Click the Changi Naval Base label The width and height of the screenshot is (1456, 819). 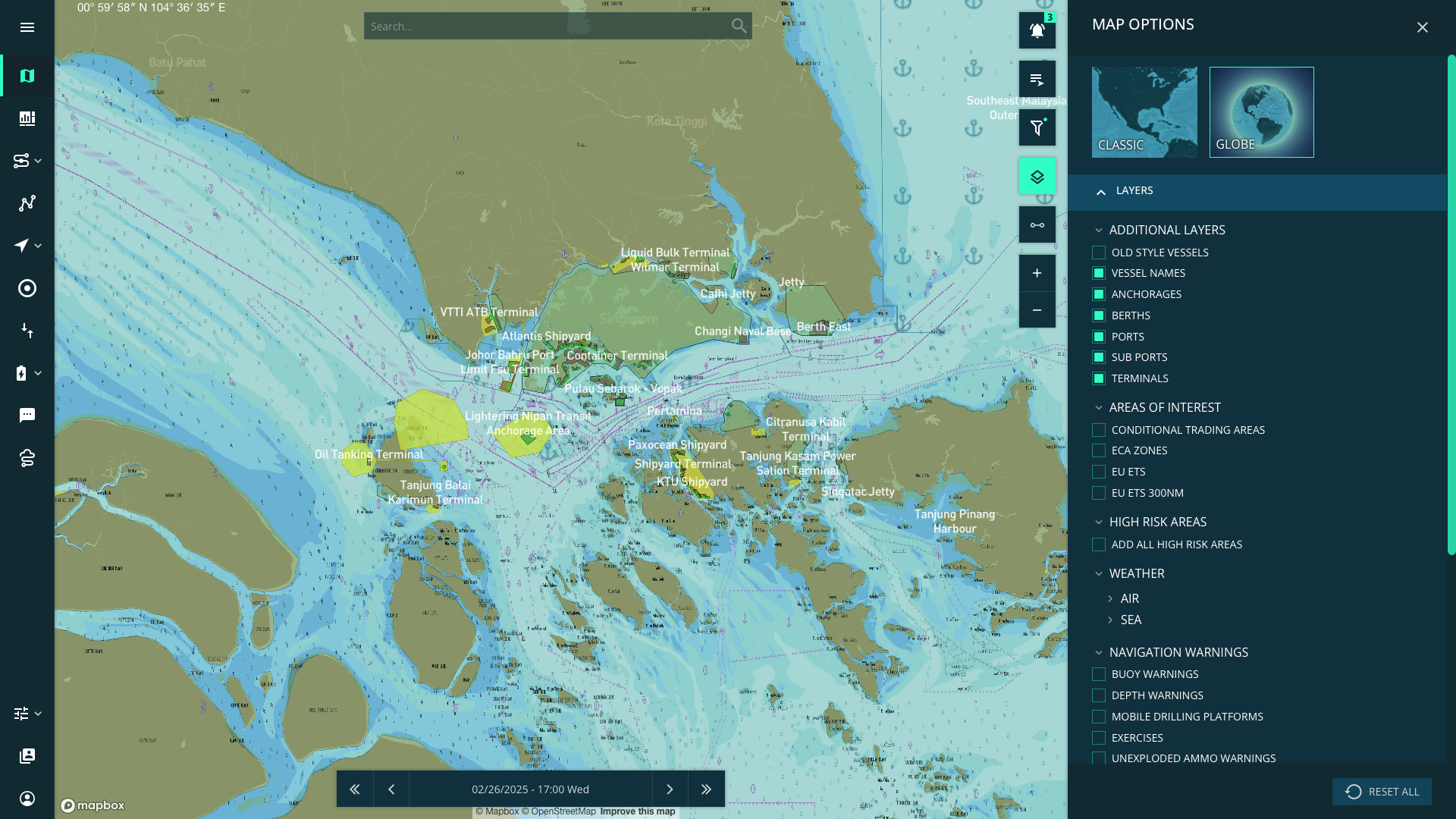[742, 331]
